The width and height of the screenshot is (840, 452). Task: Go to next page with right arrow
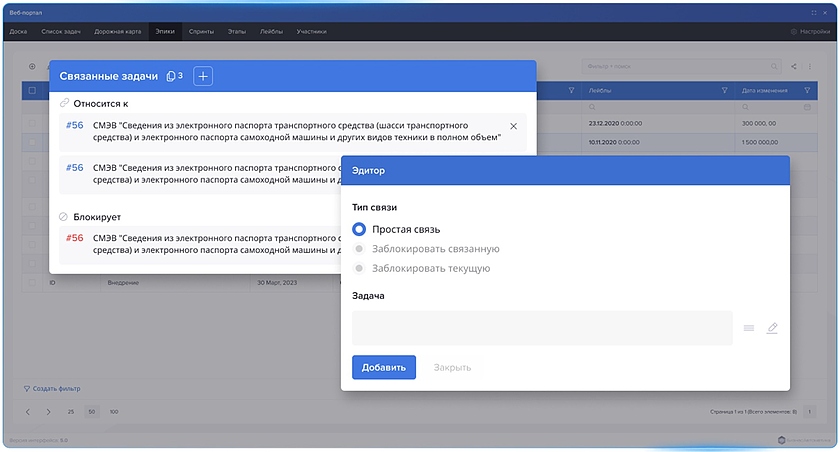(x=48, y=412)
